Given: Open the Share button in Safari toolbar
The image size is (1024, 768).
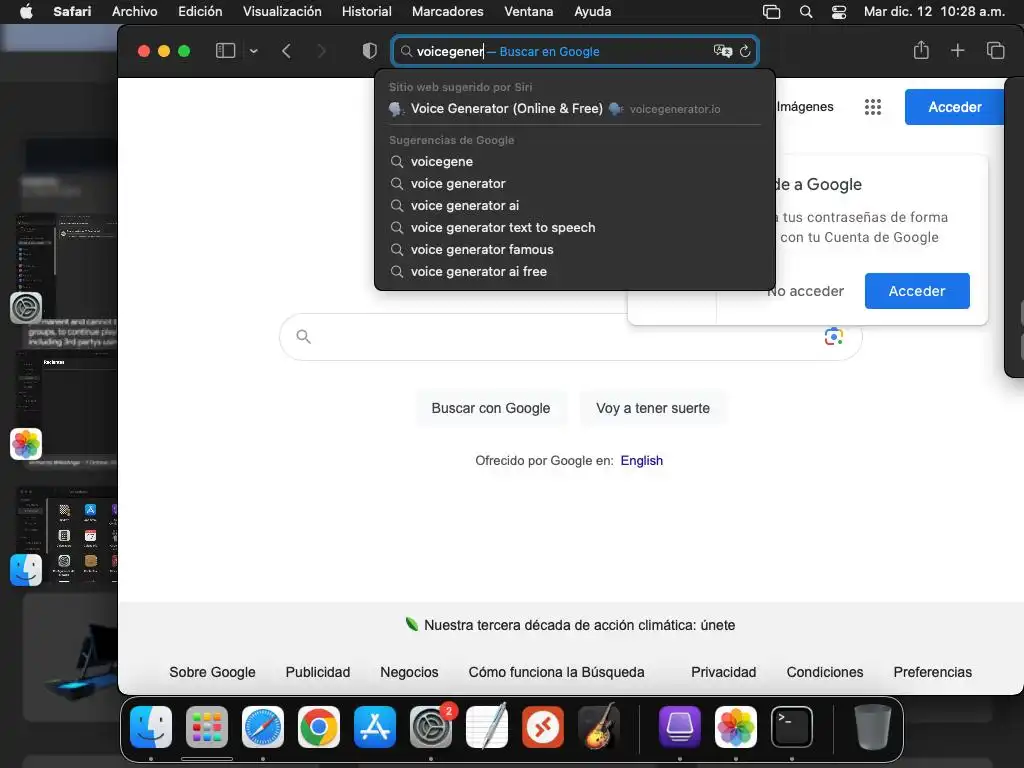Looking at the screenshot, I should click(x=921, y=50).
